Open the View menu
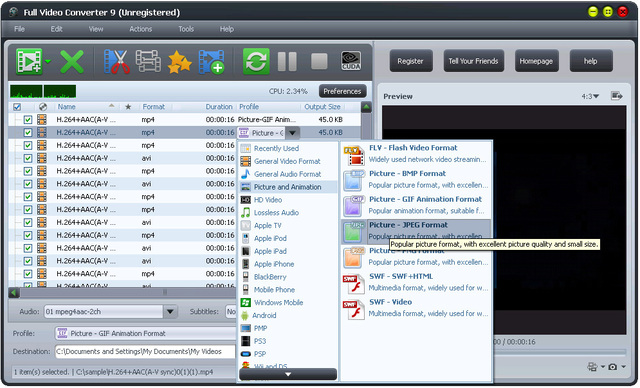This screenshot has width=640, height=388. click(x=96, y=29)
